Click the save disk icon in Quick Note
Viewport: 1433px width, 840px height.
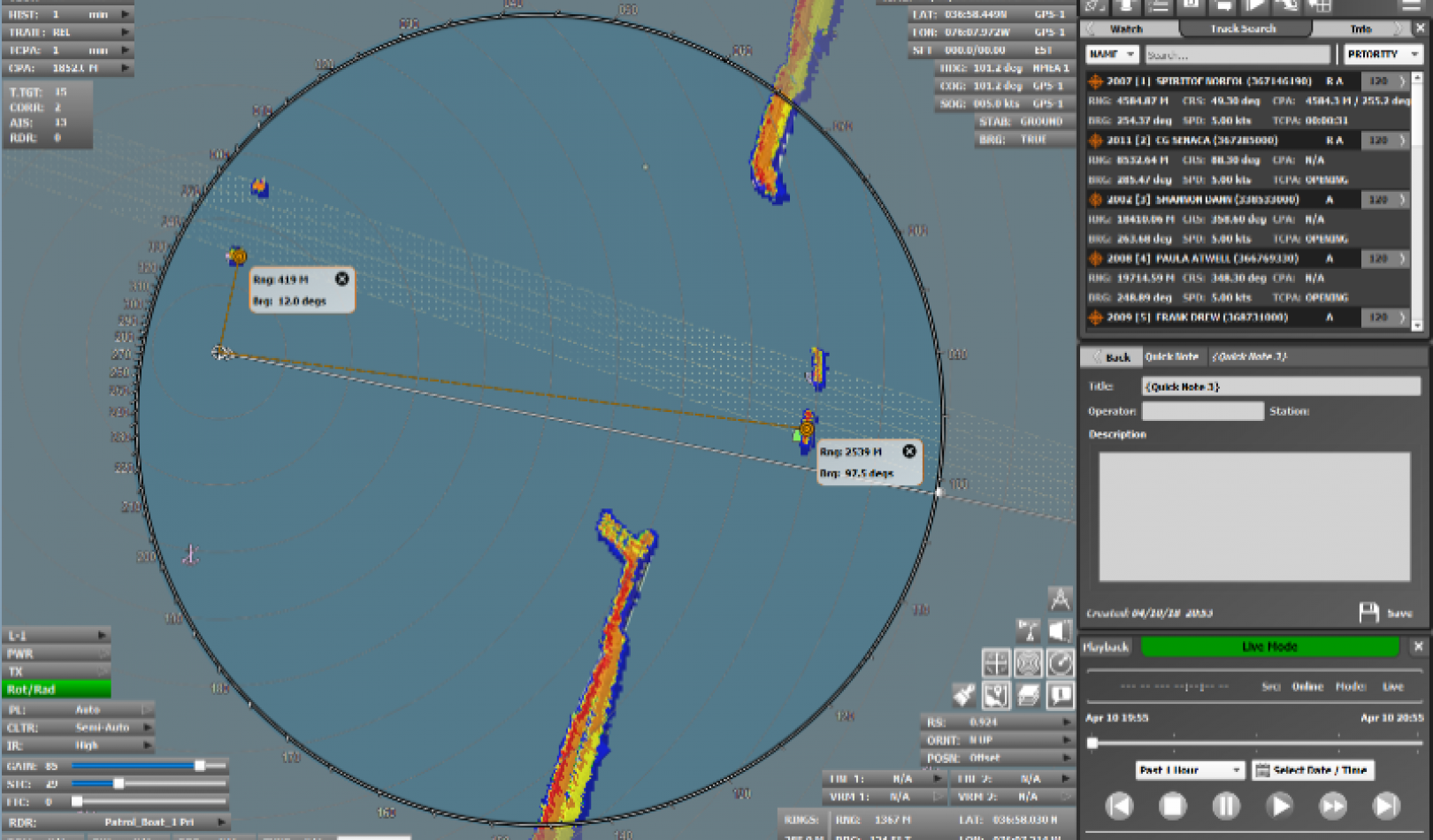tap(1368, 613)
